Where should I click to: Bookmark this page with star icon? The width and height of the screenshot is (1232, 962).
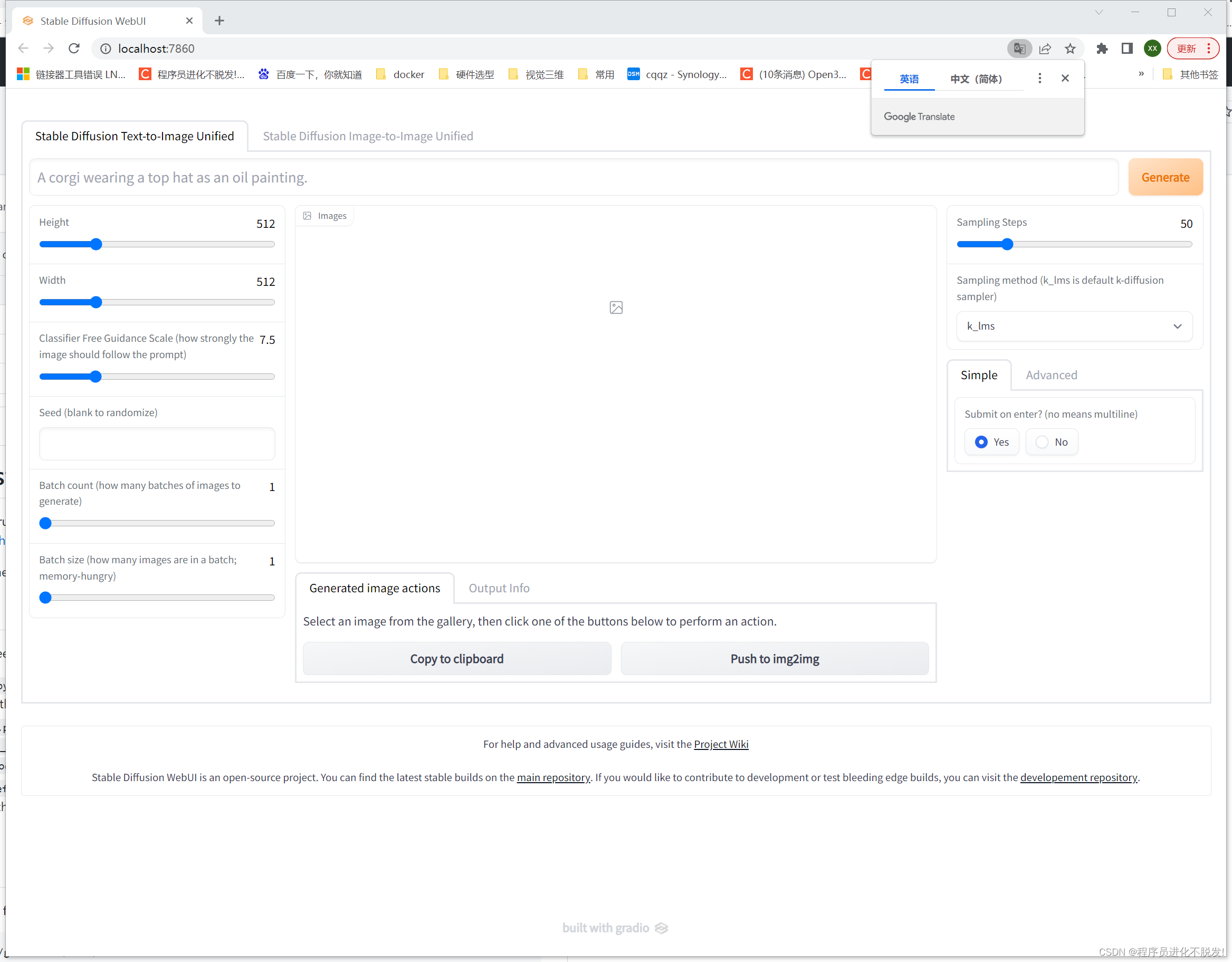tap(1070, 49)
